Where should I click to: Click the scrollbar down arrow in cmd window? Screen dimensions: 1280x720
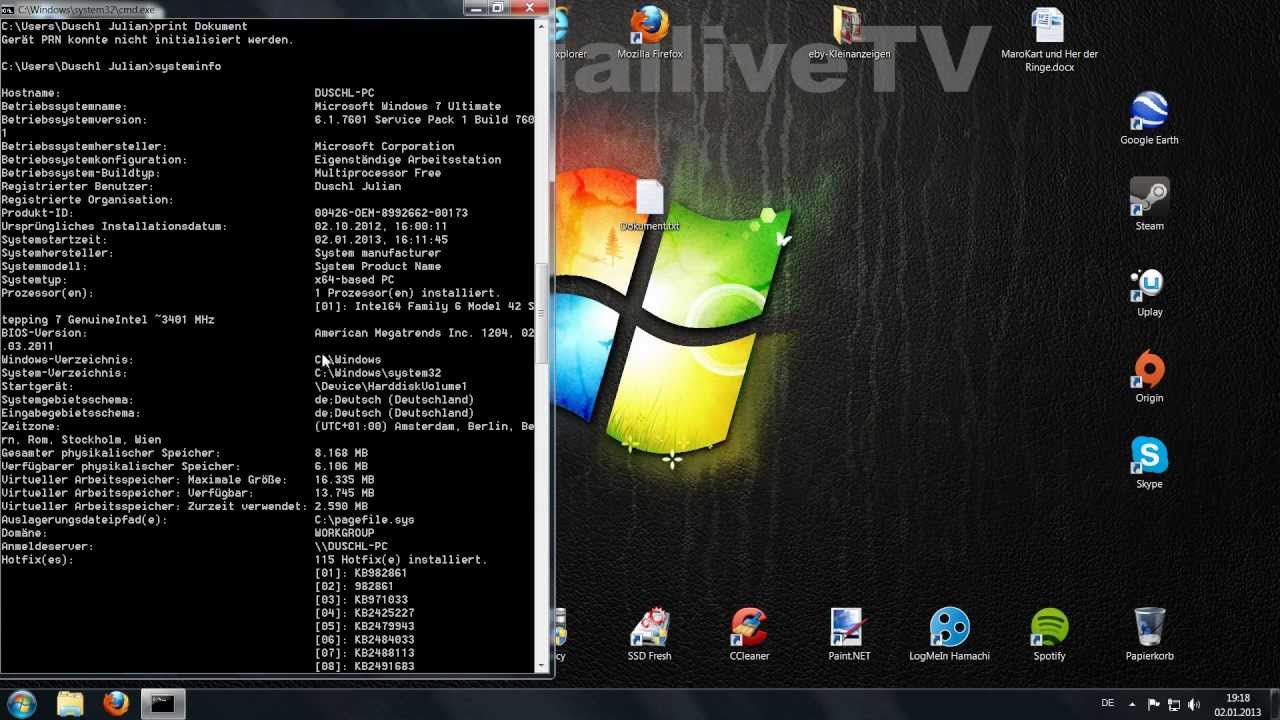543,665
